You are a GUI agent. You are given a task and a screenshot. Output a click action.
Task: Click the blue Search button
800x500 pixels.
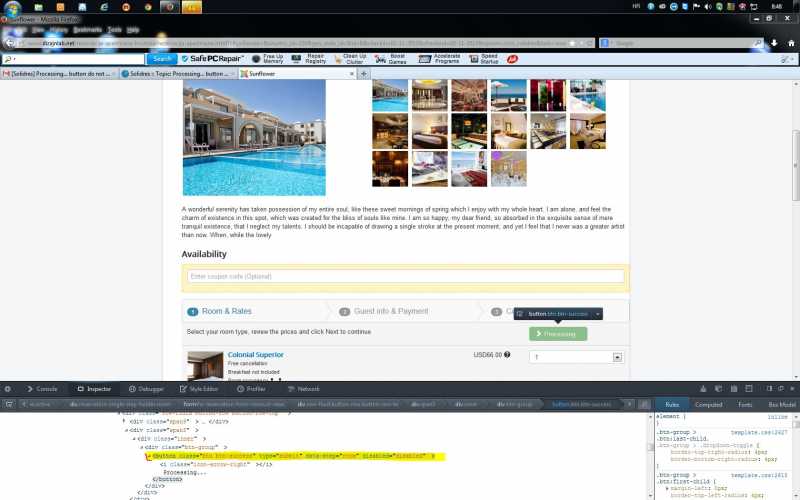pyautogui.click(x=162, y=59)
